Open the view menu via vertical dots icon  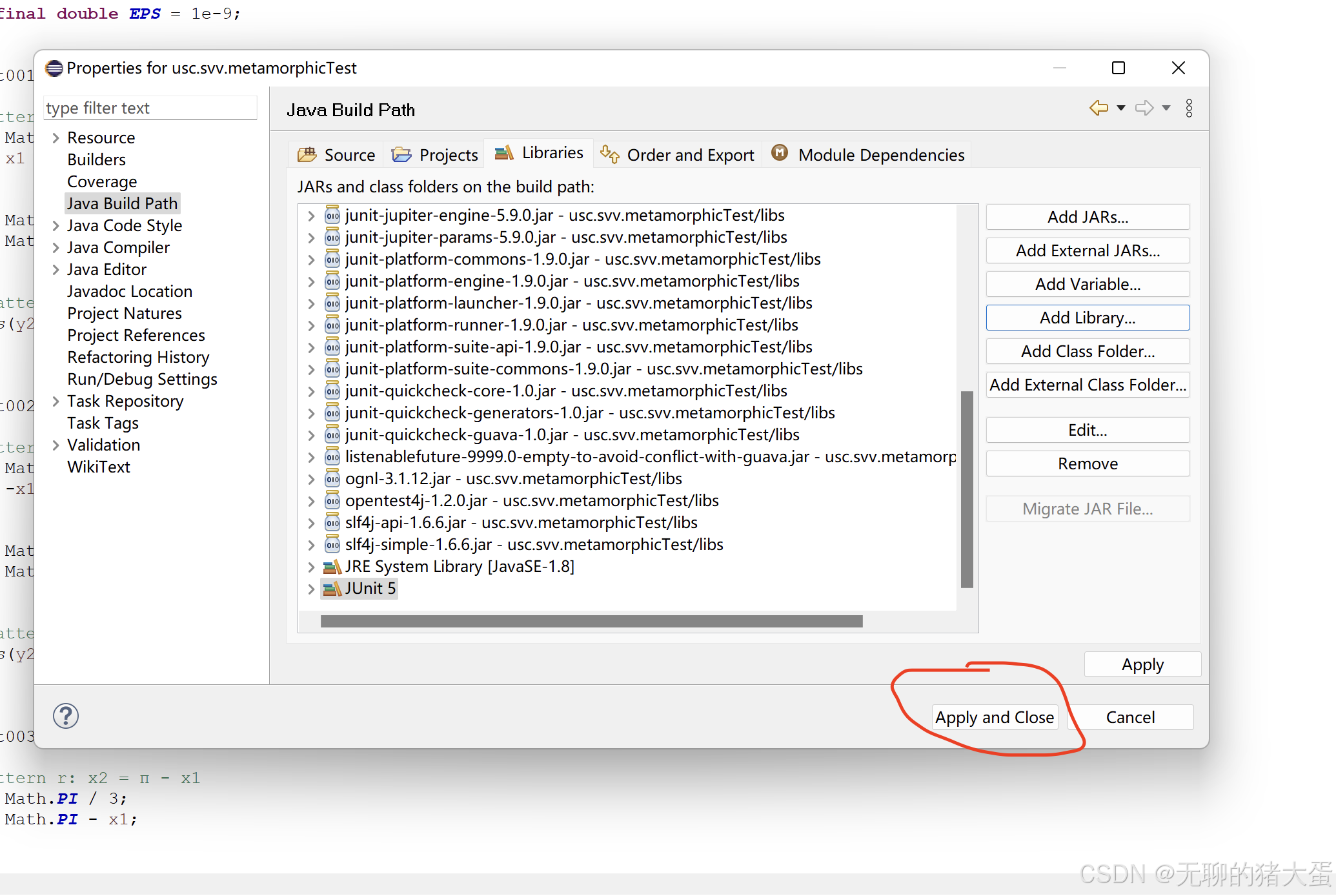pyautogui.click(x=1189, y=108)
